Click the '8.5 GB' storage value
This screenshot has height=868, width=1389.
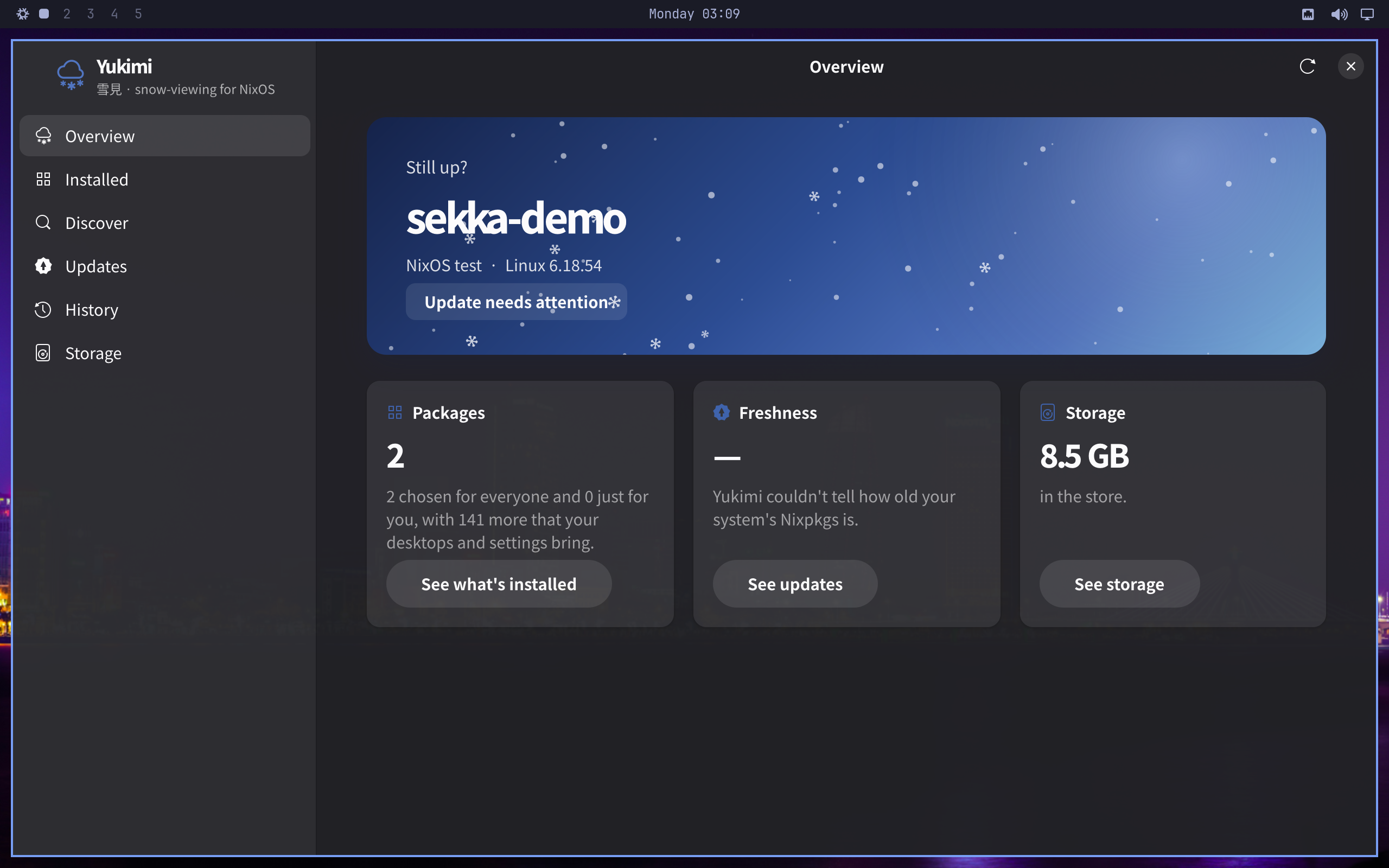coord(1084,456)
